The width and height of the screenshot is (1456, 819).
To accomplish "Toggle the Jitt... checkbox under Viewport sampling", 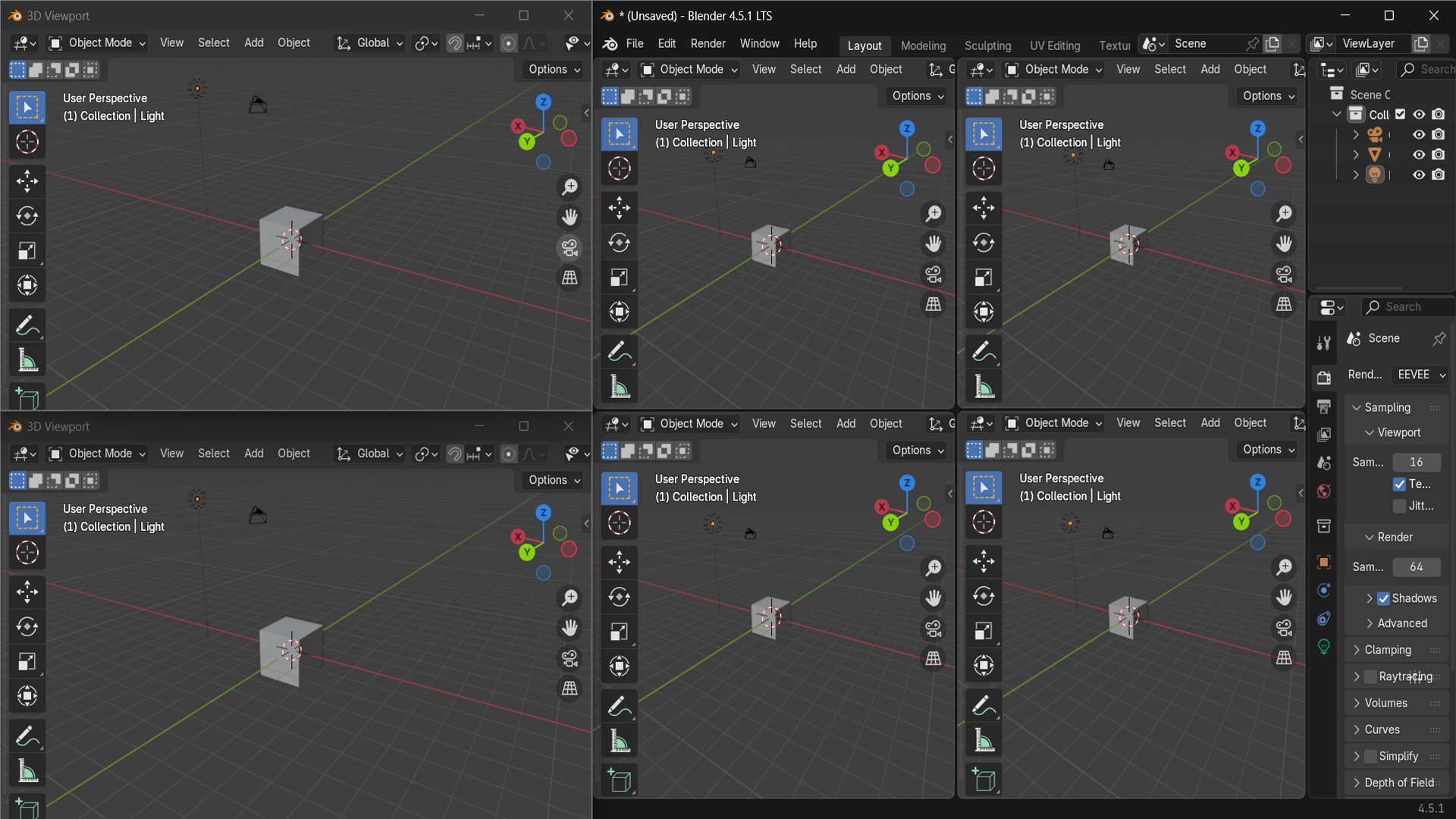I will click(1400, 506).
